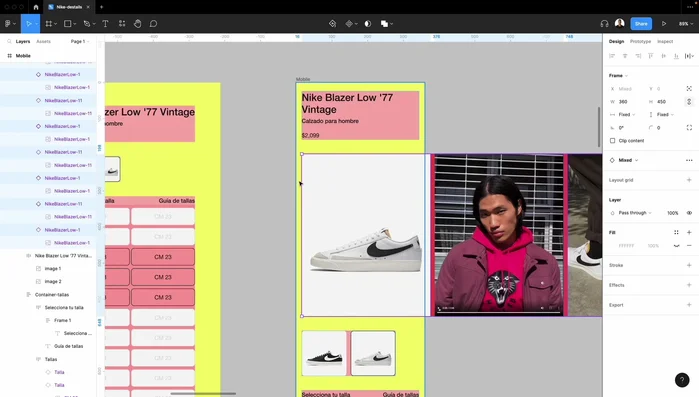Open the Boolean groups icon
Viewport: 699px width, 397px height.
click(384, 24)
